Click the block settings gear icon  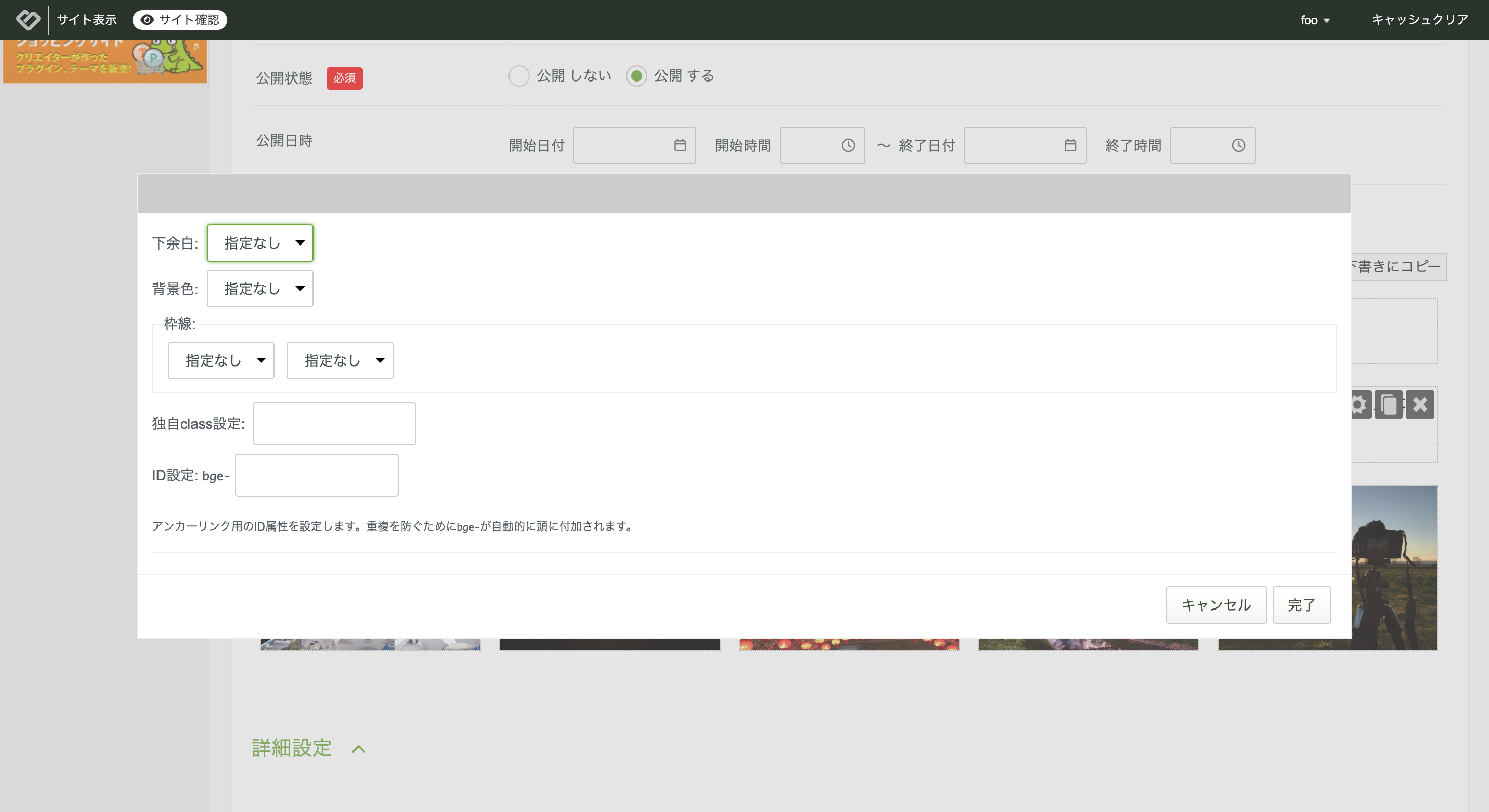1361,404
